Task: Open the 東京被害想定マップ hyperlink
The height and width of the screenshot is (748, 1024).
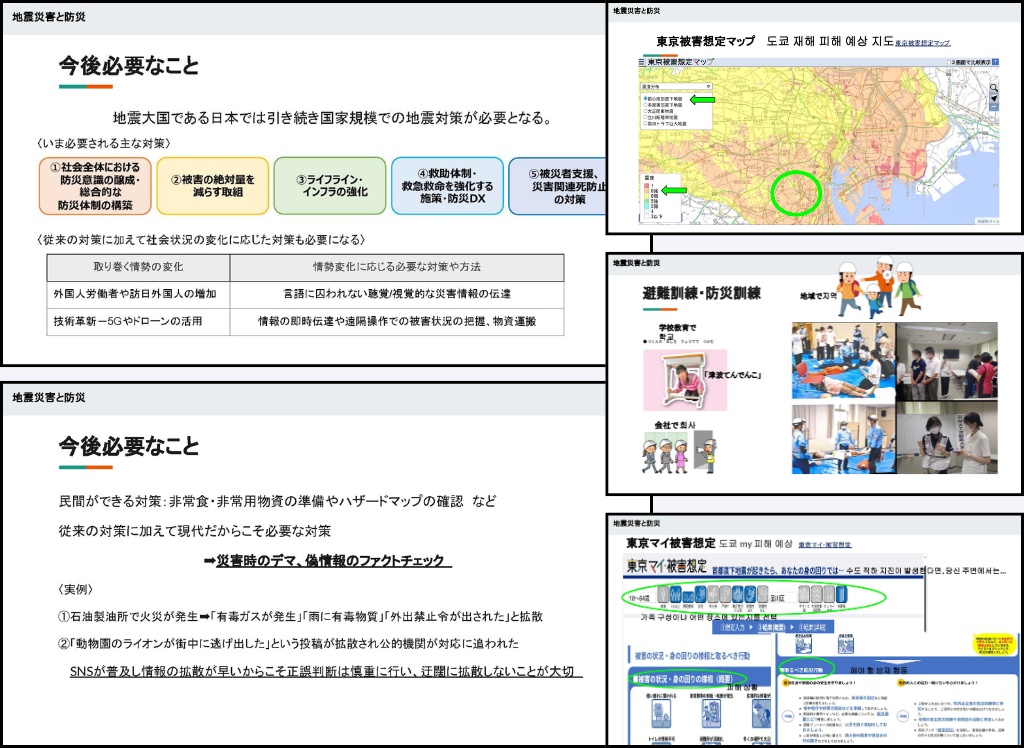Action: click(922, 44)
